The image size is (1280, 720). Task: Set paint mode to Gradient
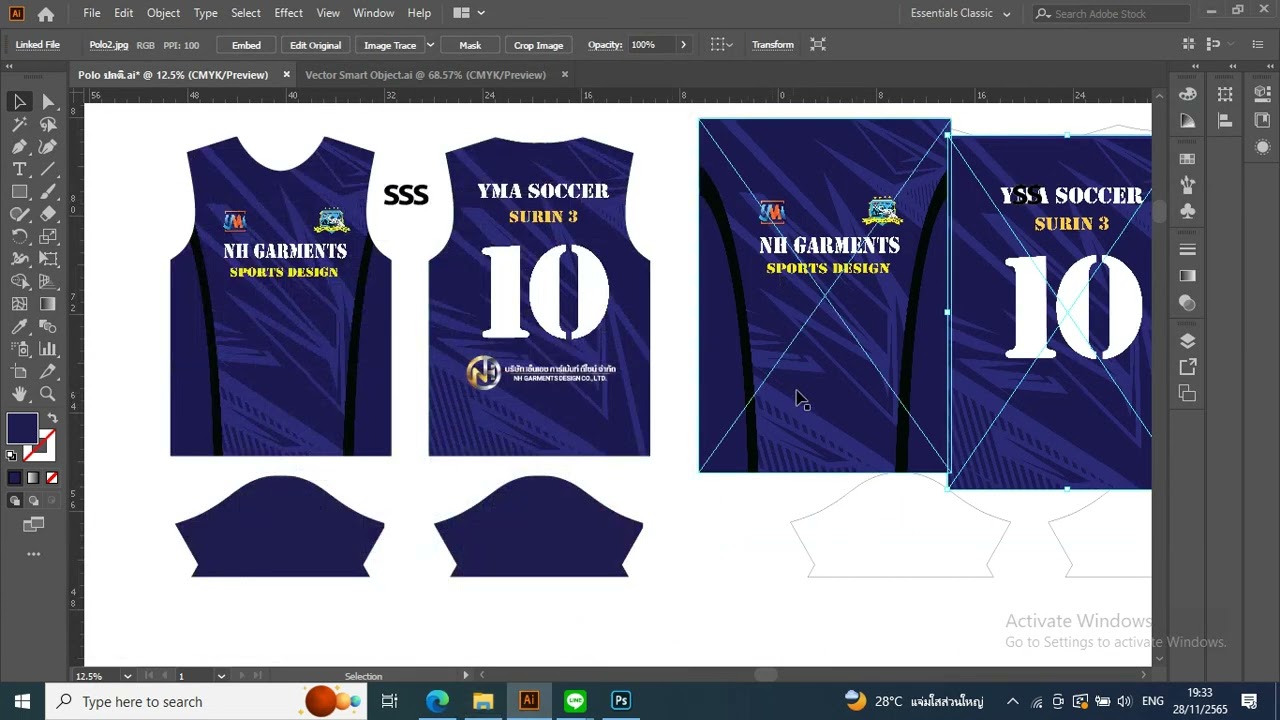[33, 478]
